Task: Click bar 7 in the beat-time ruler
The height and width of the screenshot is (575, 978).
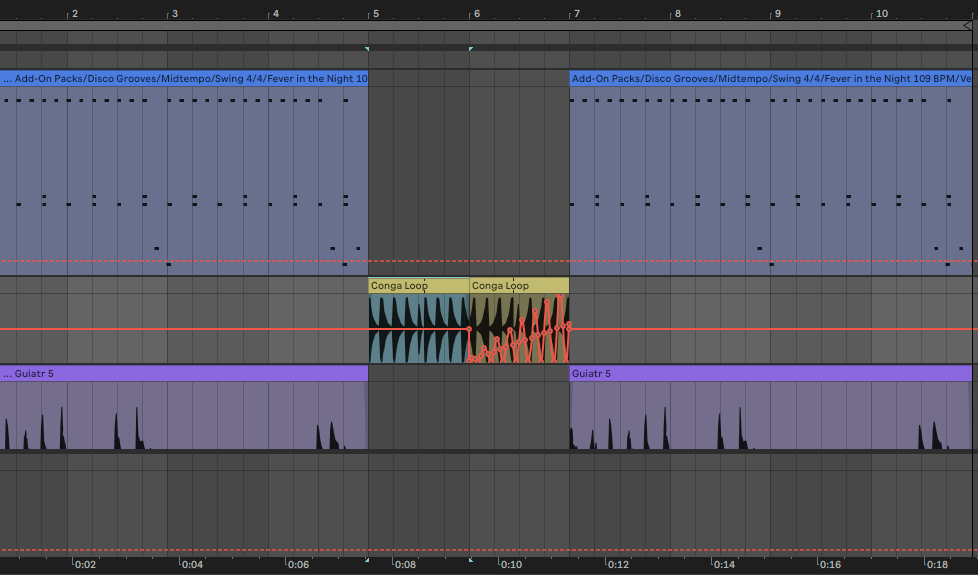Action: pyautogui.click(x=575, y=13)
